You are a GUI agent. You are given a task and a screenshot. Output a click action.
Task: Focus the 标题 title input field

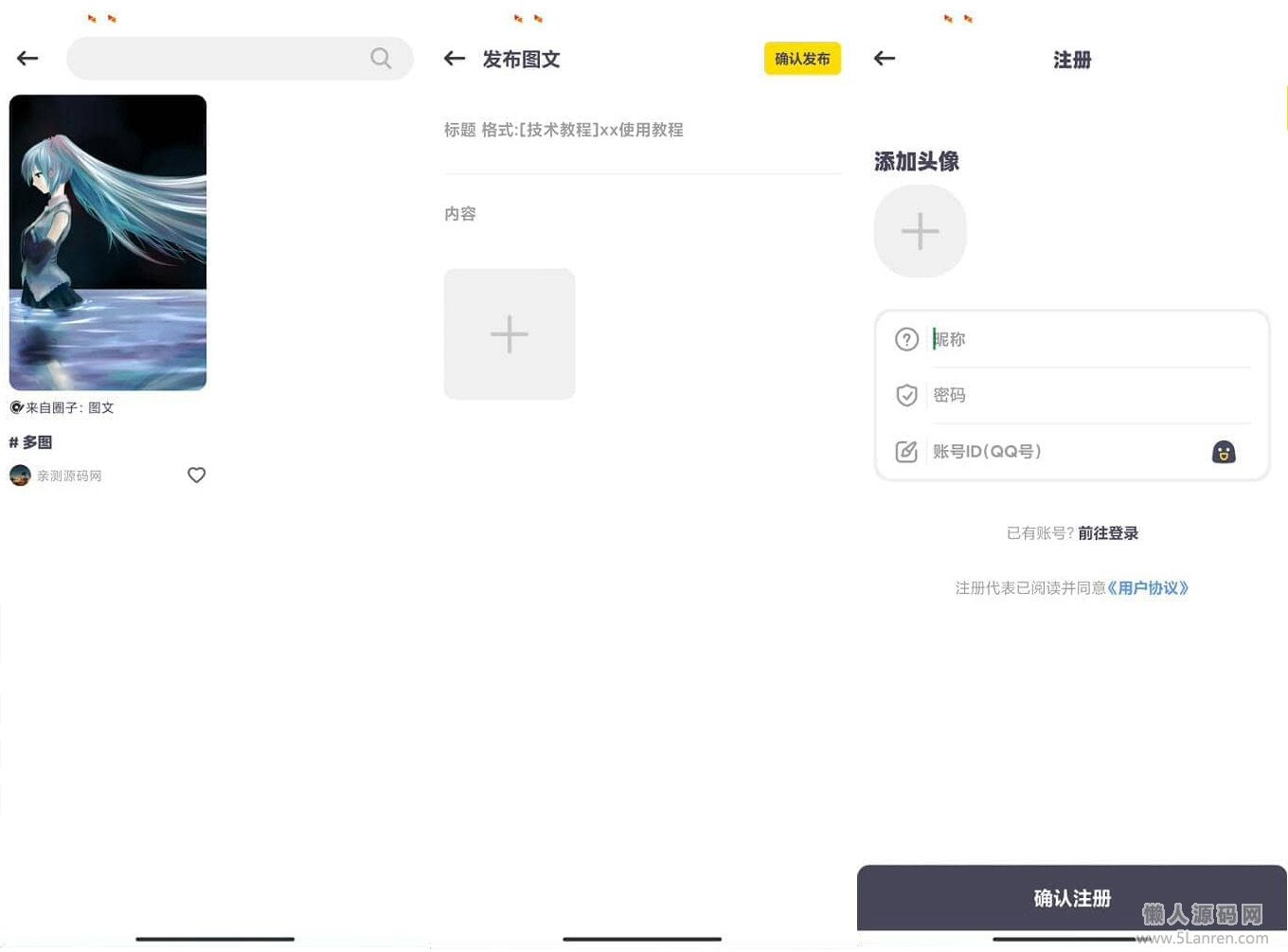pos(643,130)
